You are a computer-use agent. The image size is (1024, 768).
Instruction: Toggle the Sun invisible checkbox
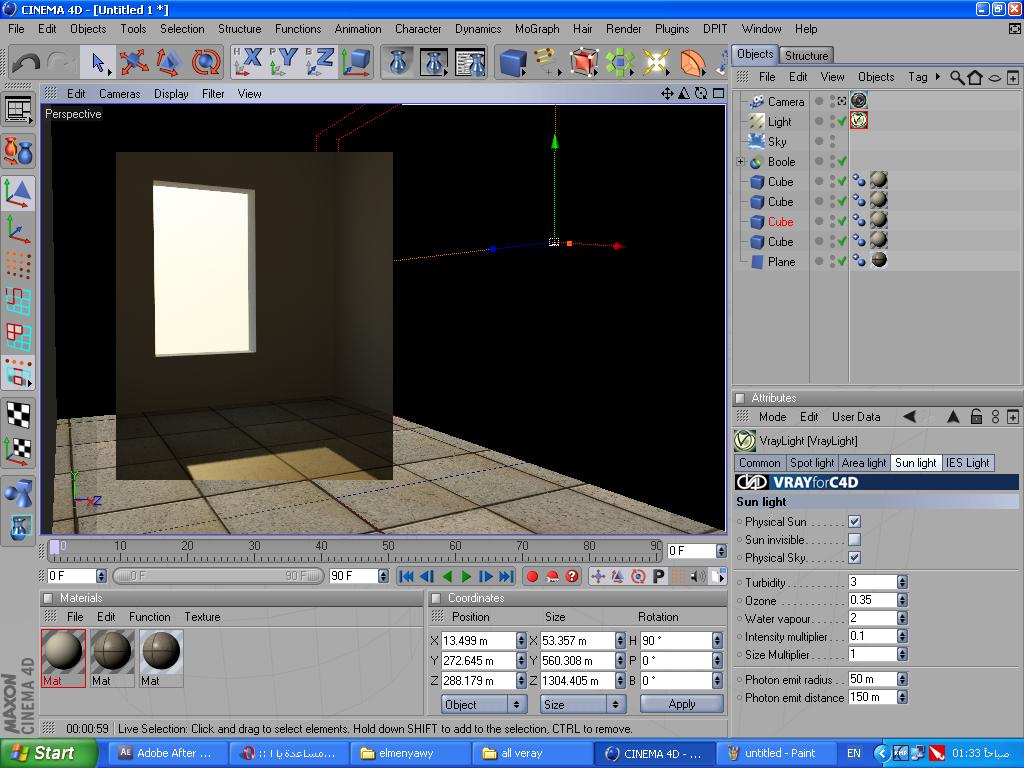[854, 539]
